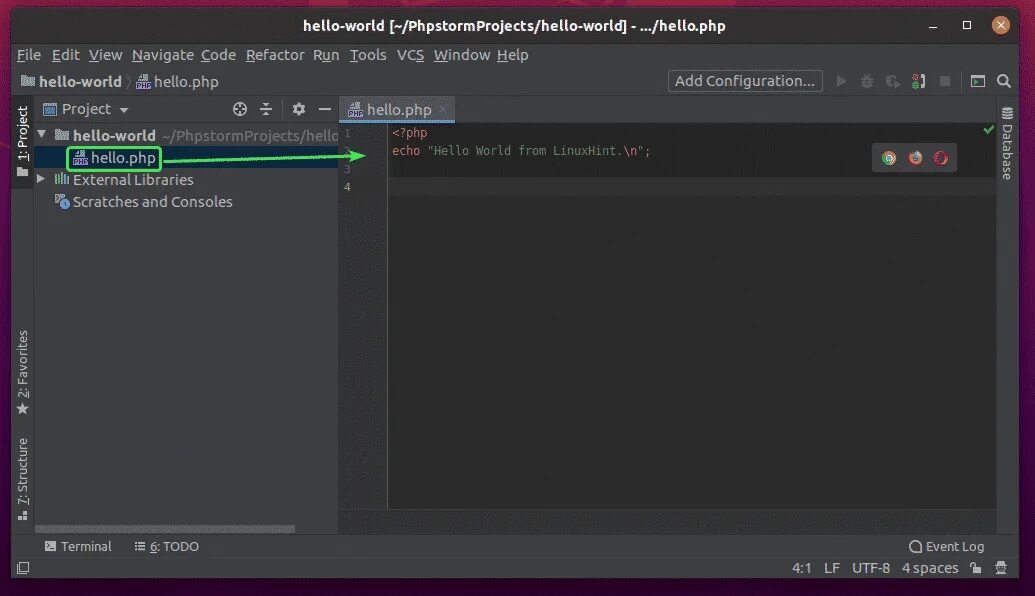Open the View menu
This screenshot has width=1035, height=596.
tap(106, 55)
